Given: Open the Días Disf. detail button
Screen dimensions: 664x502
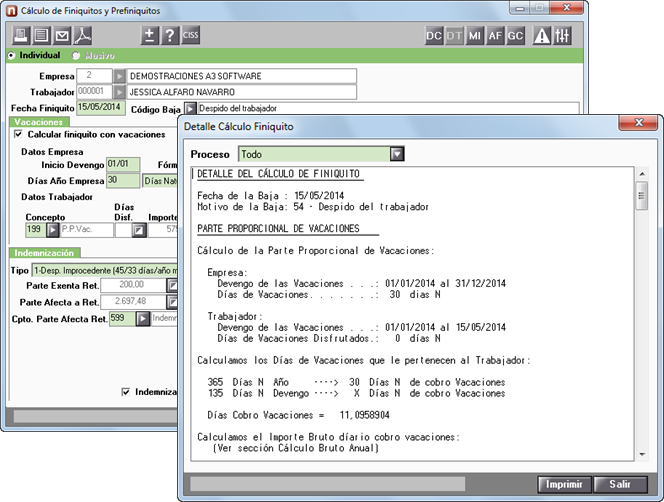Looking at the screenshot, I should 139,230.
